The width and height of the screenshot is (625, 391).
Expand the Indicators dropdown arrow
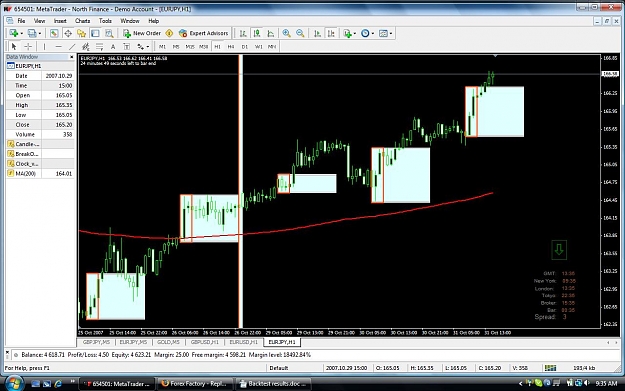[x=354, y=34]
